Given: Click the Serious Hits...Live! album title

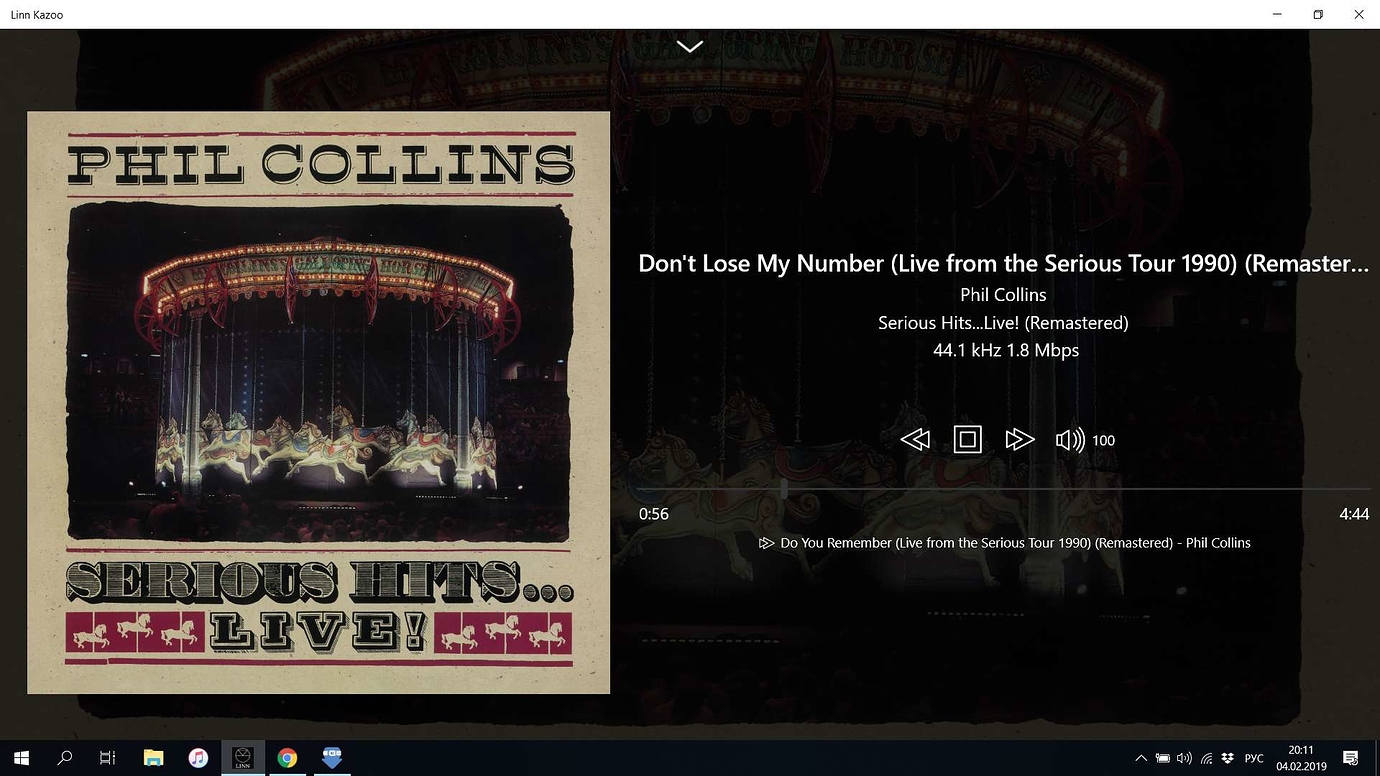Looking at the screenshot, I should (1003, 322).
